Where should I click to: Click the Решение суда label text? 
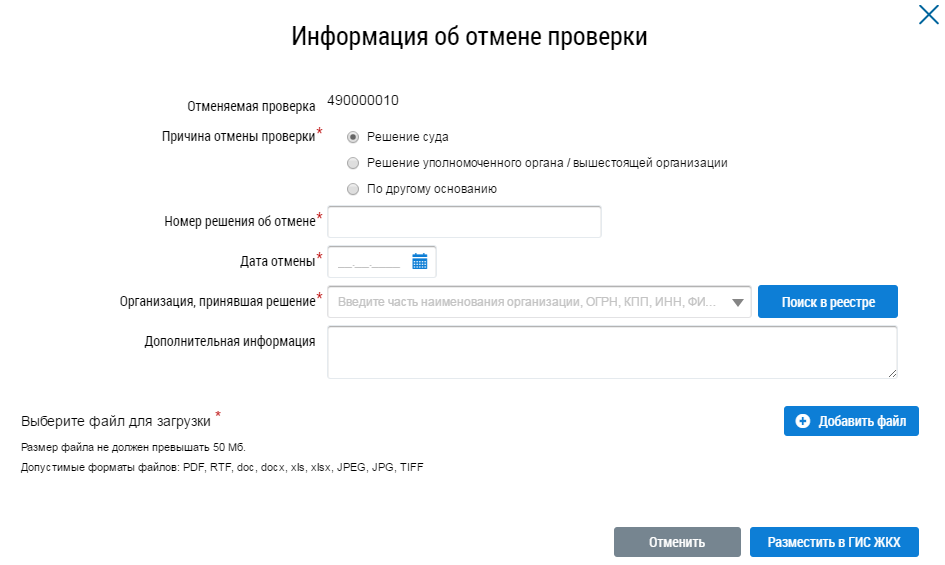[407, 137]
